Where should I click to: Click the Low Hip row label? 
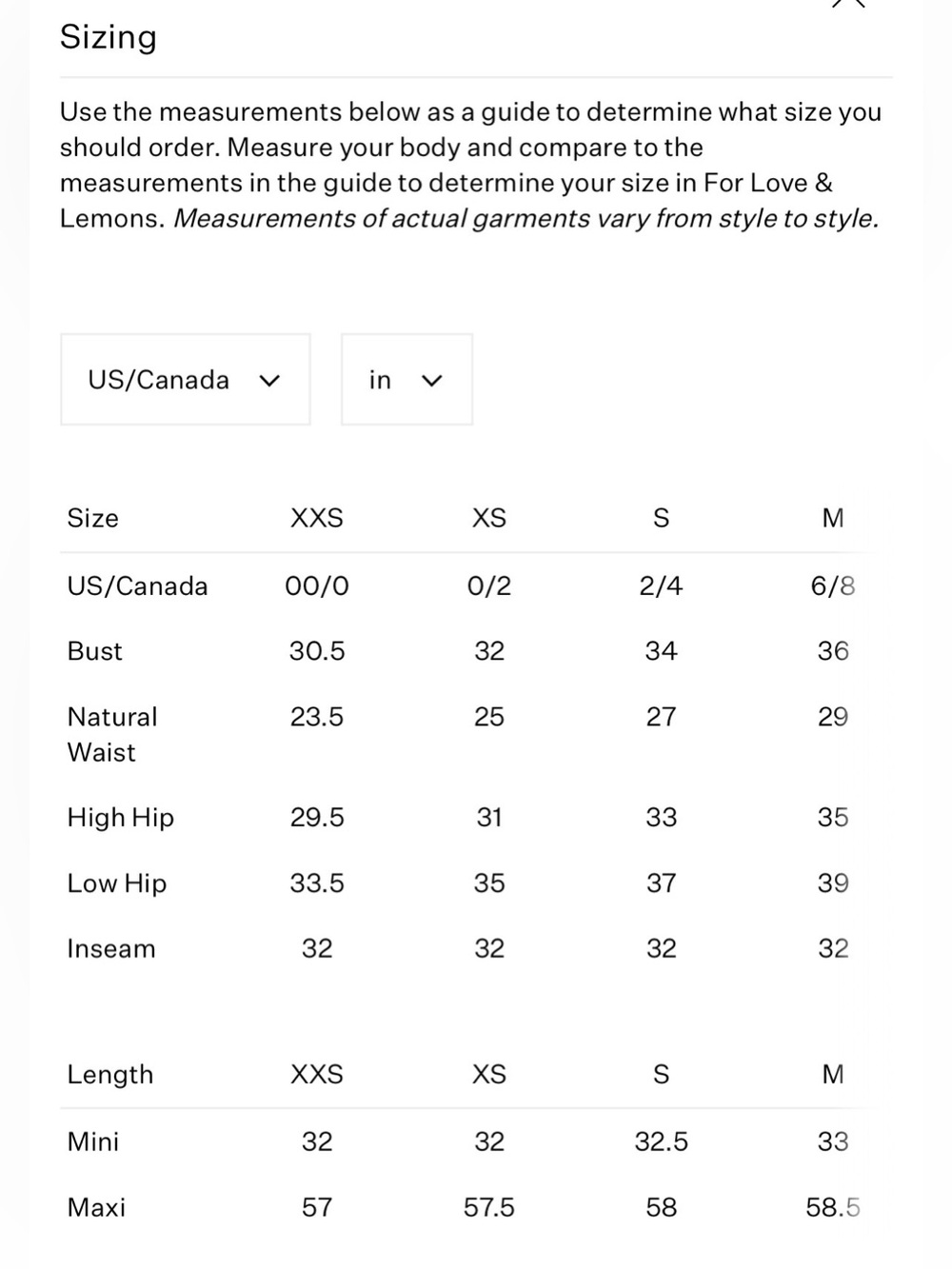117,883
